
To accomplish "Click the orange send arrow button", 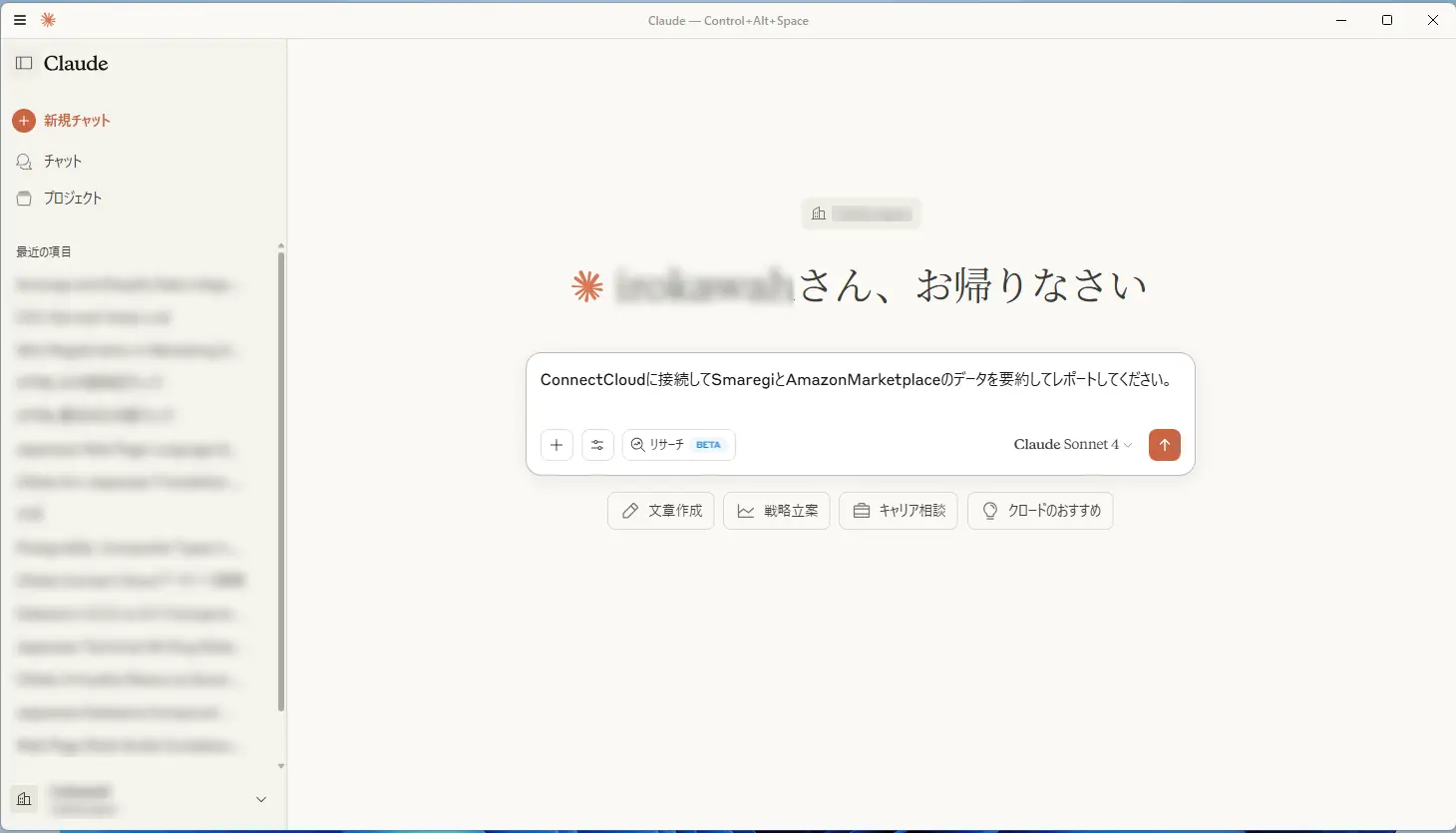I will pyautogui.click(x=1164, y=445).
